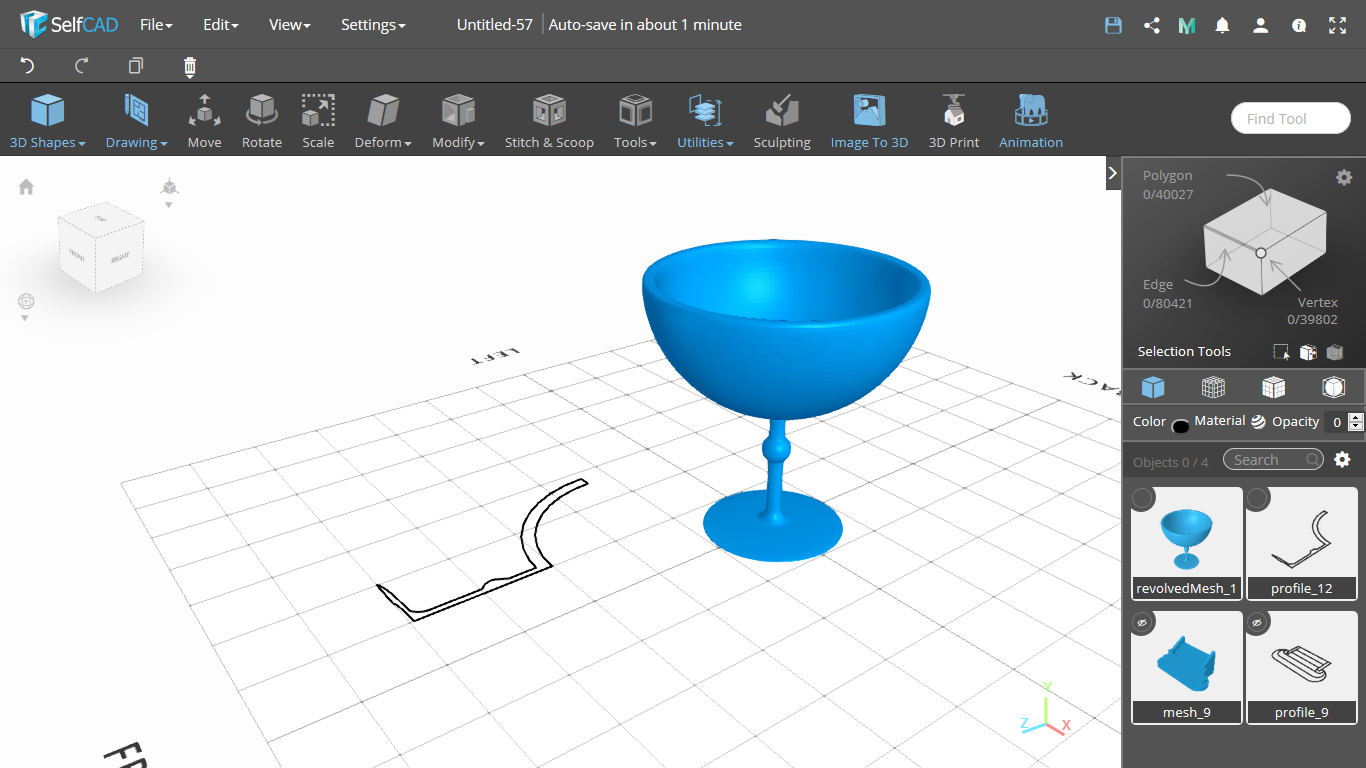Select the Sculpting tool
Screen dimensions: 1366x768
pyautogui.click(x=782, y=122)
